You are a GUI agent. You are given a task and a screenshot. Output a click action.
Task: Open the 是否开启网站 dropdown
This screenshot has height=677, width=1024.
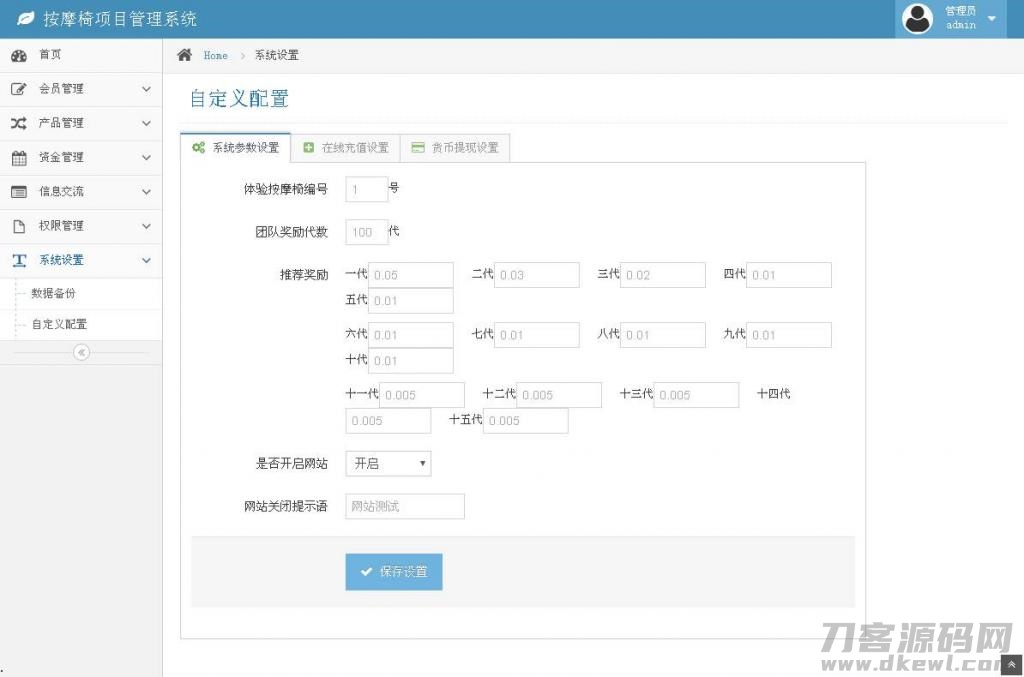coord(388,463)
